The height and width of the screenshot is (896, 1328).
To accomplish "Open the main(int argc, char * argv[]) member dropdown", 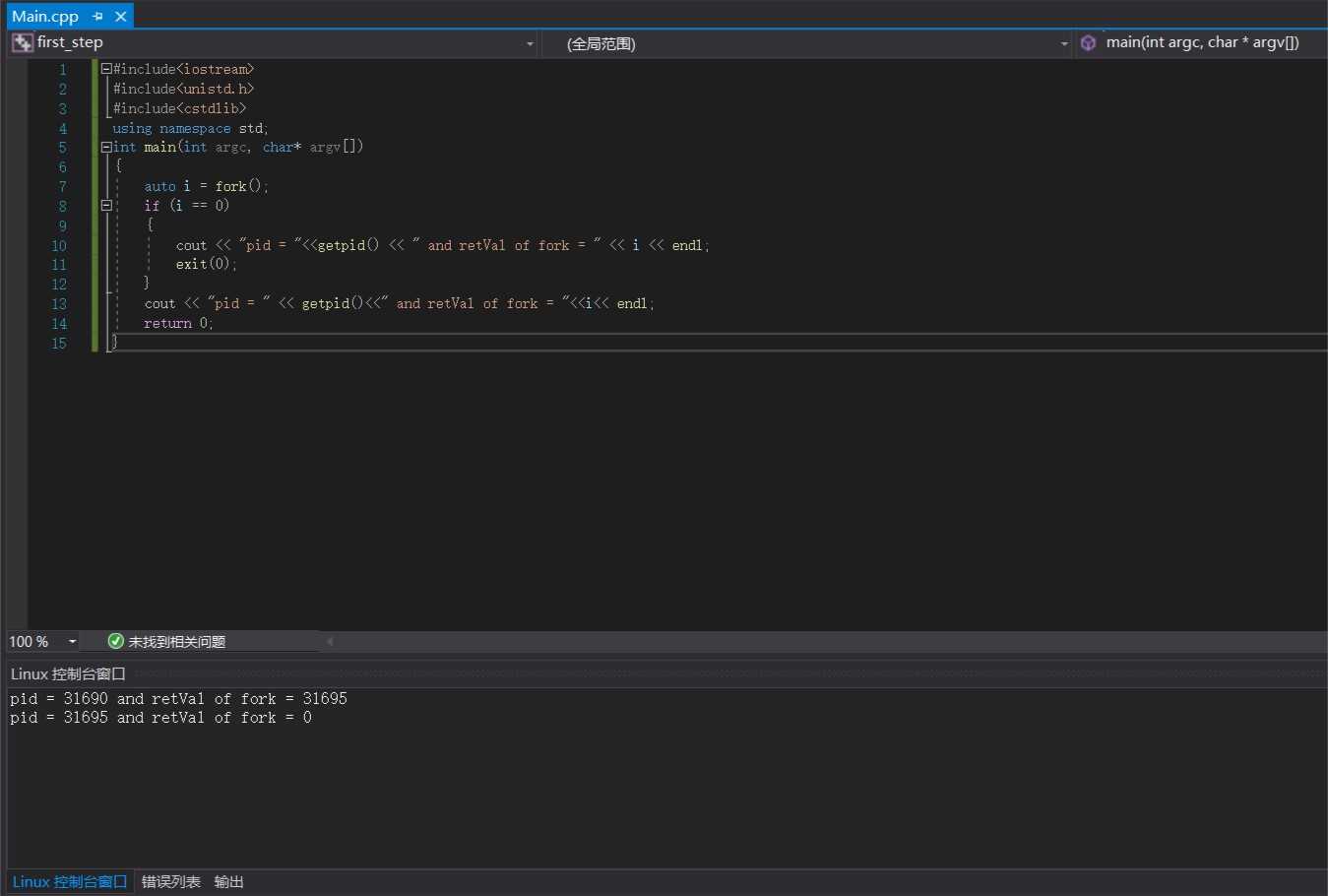I will pos(1201,42).
